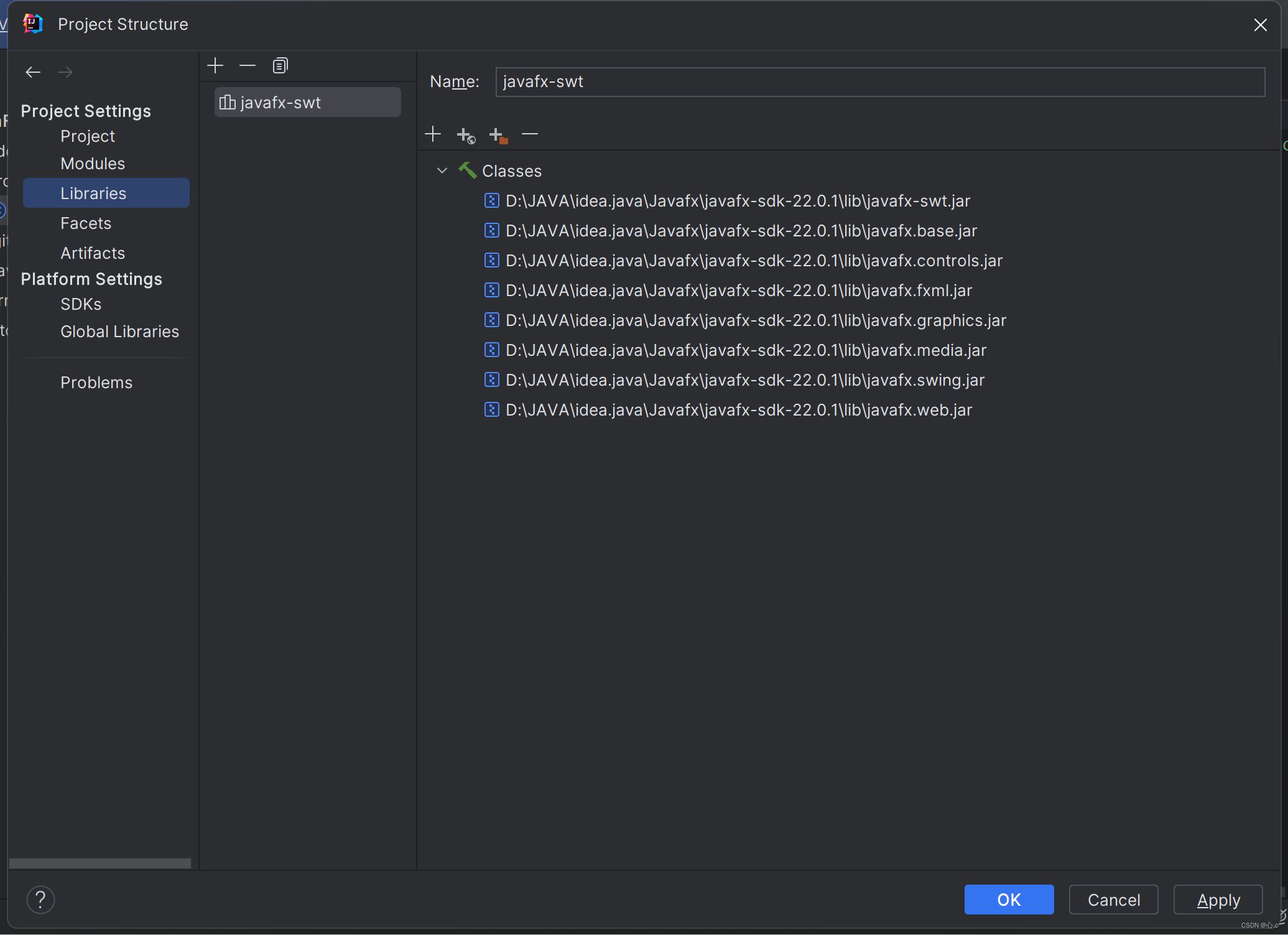The height and width of the screenshot is (935, 1288).
Task: Click the remove library minus icon
Action: (x=248, y=65)
